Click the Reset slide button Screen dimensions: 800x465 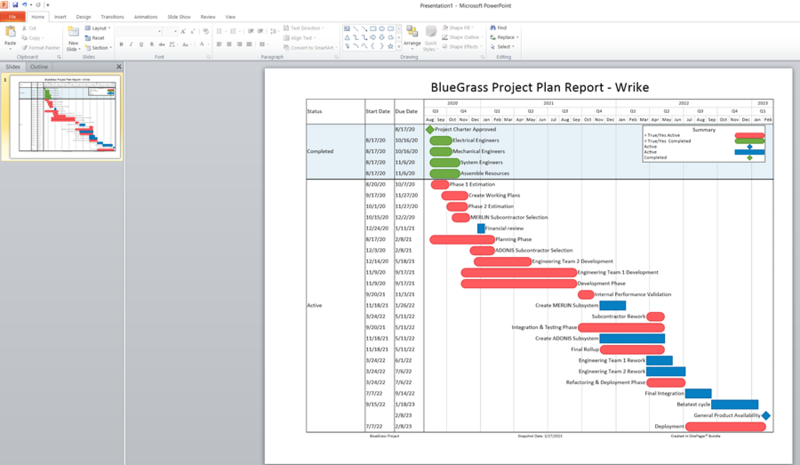pos(95,38)
